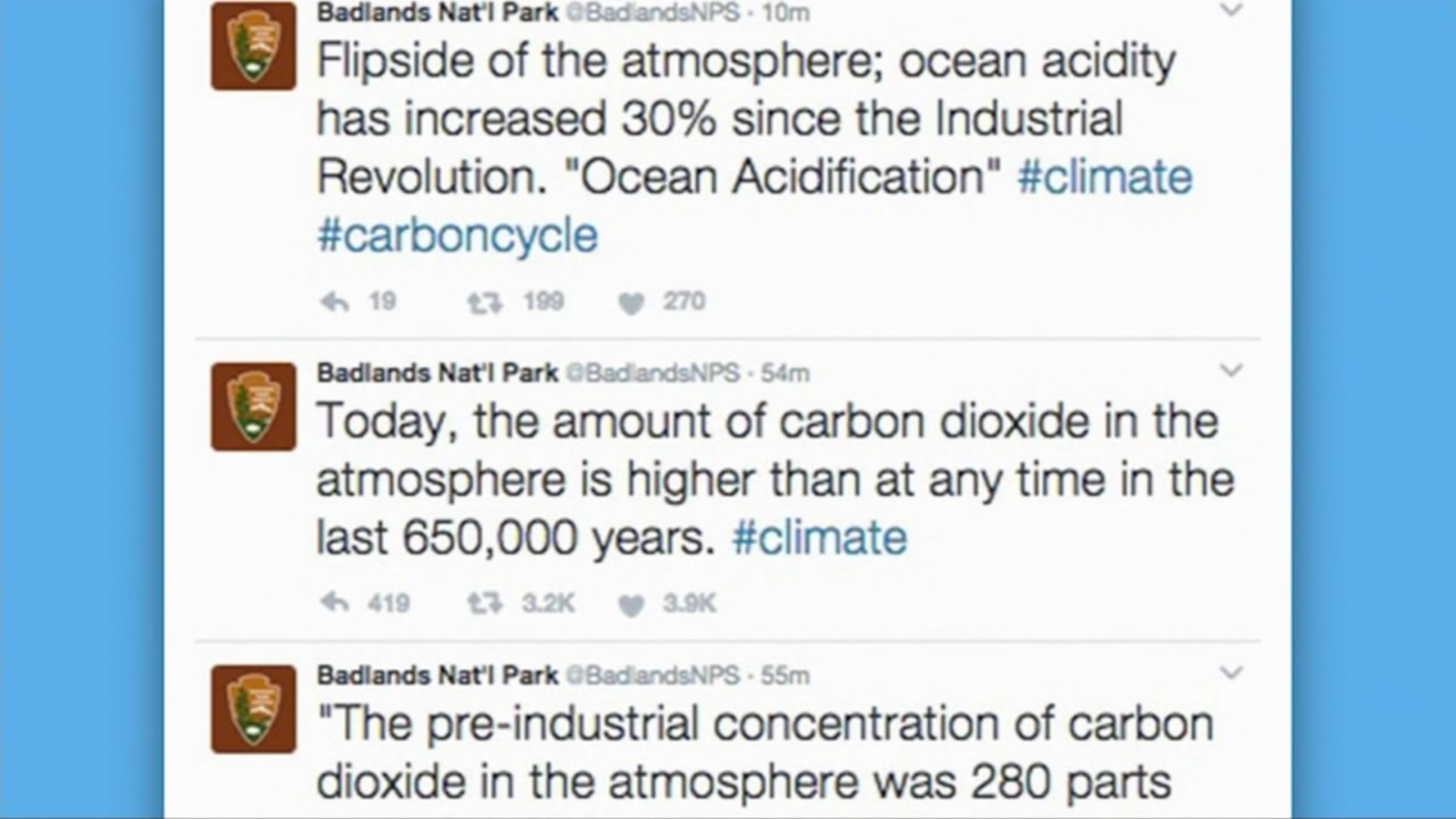The width and height of the screenshot is (1456, 819).
Task: Click the 10m timestamp on top tweet
Action: click(785, 13)
